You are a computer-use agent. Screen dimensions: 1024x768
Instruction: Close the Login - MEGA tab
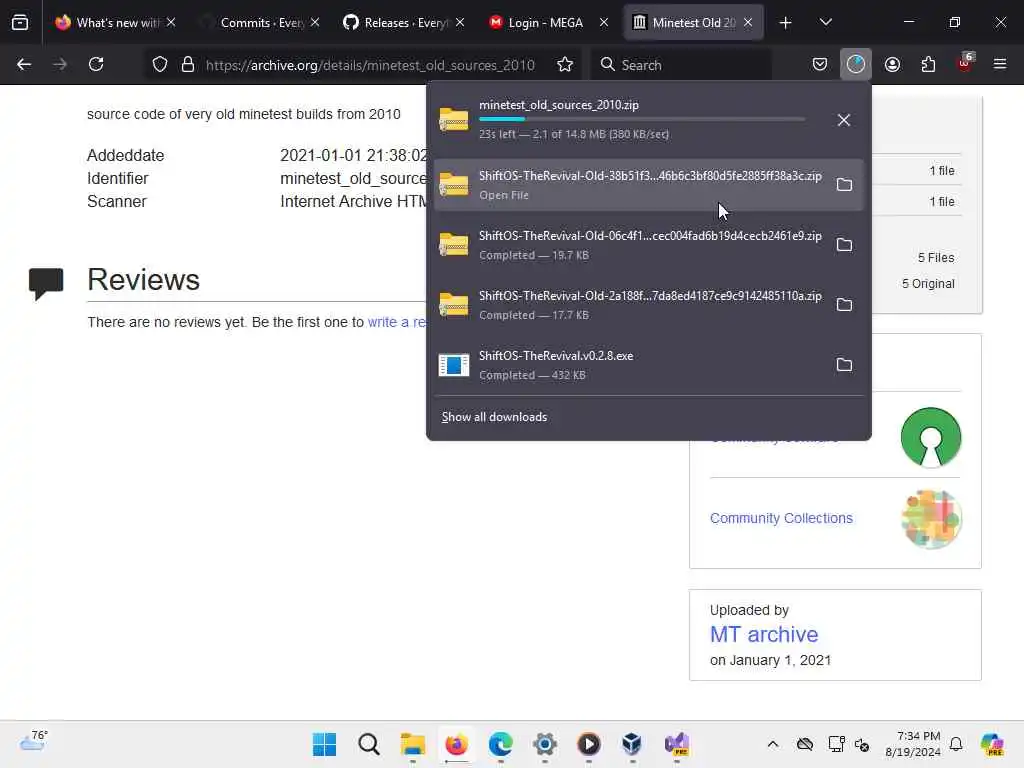[604, 23]
